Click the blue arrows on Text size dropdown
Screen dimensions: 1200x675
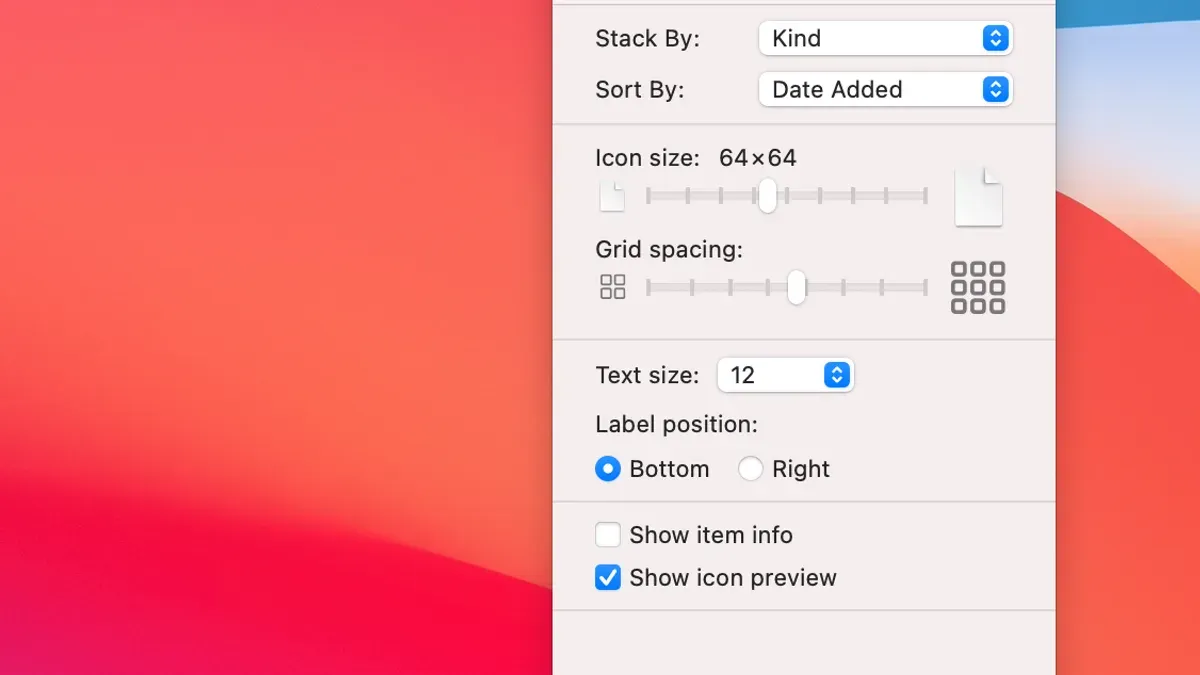coord(837,375)
